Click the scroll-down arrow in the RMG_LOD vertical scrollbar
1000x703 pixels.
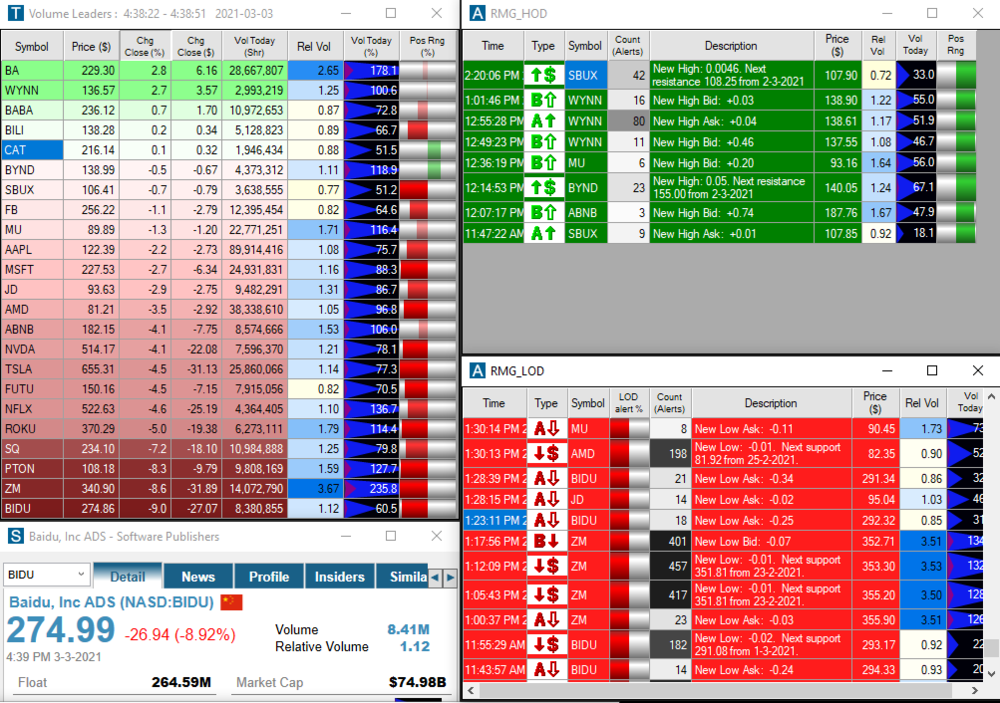click(992, 675)
